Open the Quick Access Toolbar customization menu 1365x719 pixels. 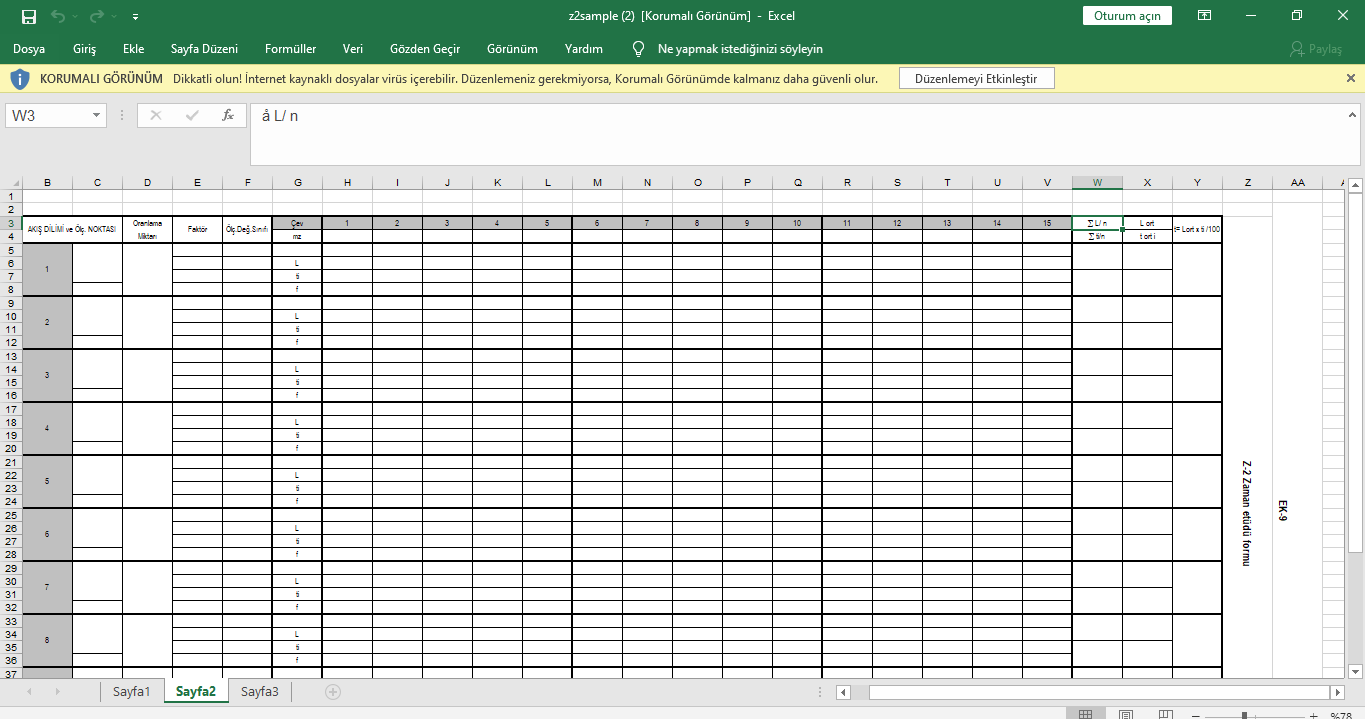[x=135, y=16]
